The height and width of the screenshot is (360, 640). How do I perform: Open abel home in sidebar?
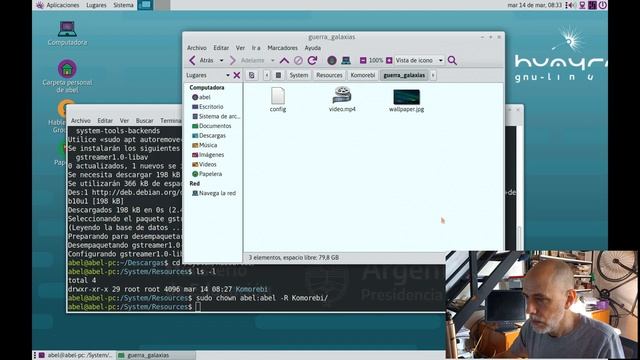point(201,97)
